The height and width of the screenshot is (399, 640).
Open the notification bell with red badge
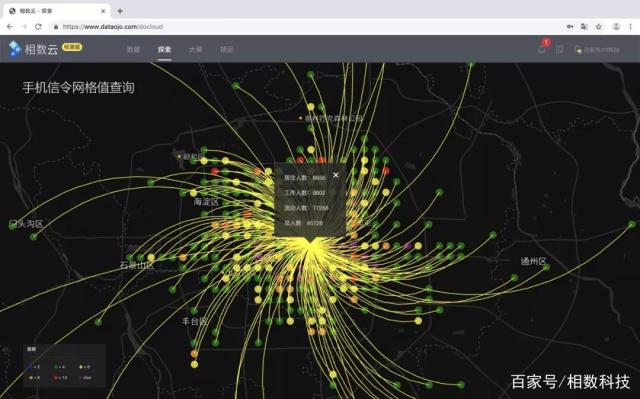[x=542, y=49]
